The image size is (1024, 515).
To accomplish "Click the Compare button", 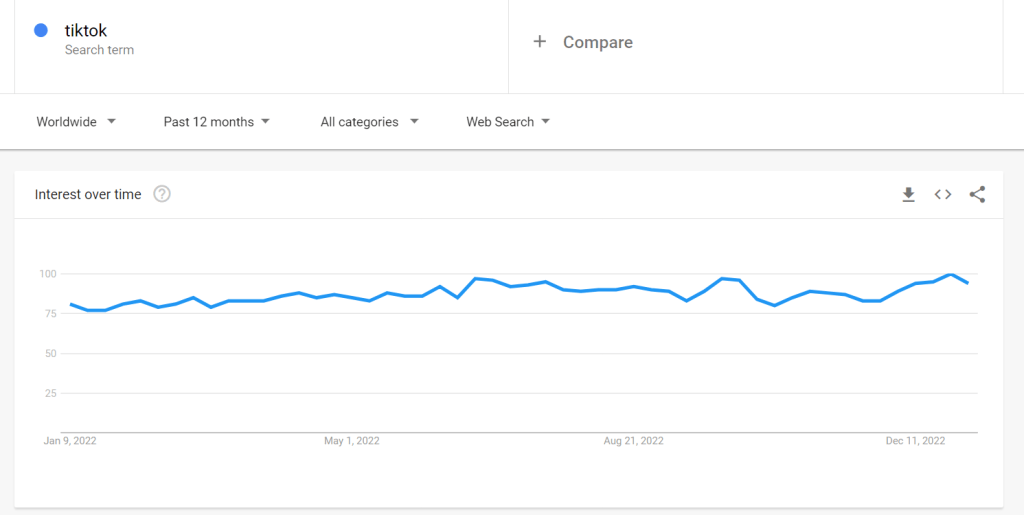I will pyautogui.click(x=597, y=42).
